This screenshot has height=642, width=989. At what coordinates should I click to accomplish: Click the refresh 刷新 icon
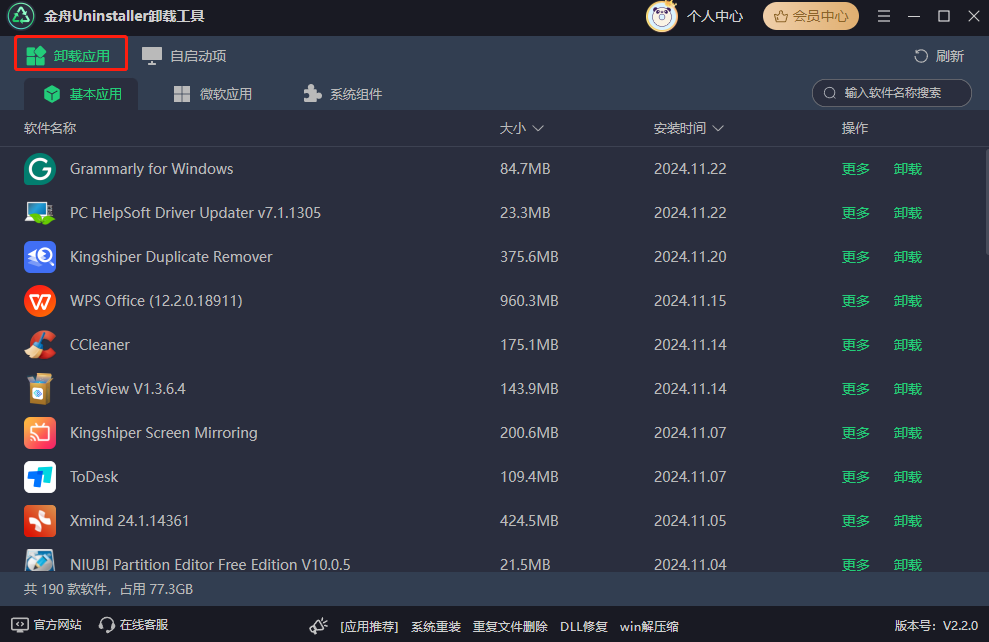(921, 56)
